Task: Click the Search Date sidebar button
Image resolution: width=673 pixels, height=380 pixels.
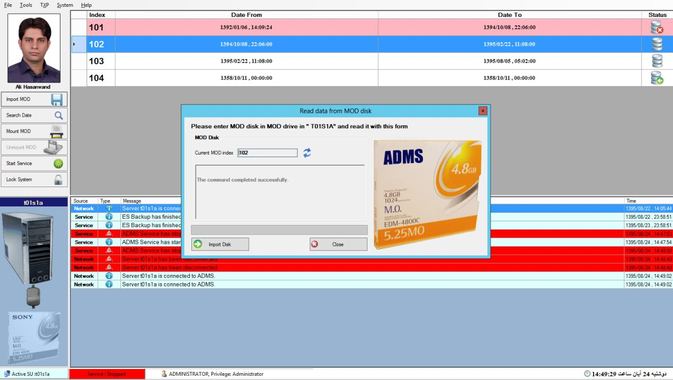Action: [34, 115]
